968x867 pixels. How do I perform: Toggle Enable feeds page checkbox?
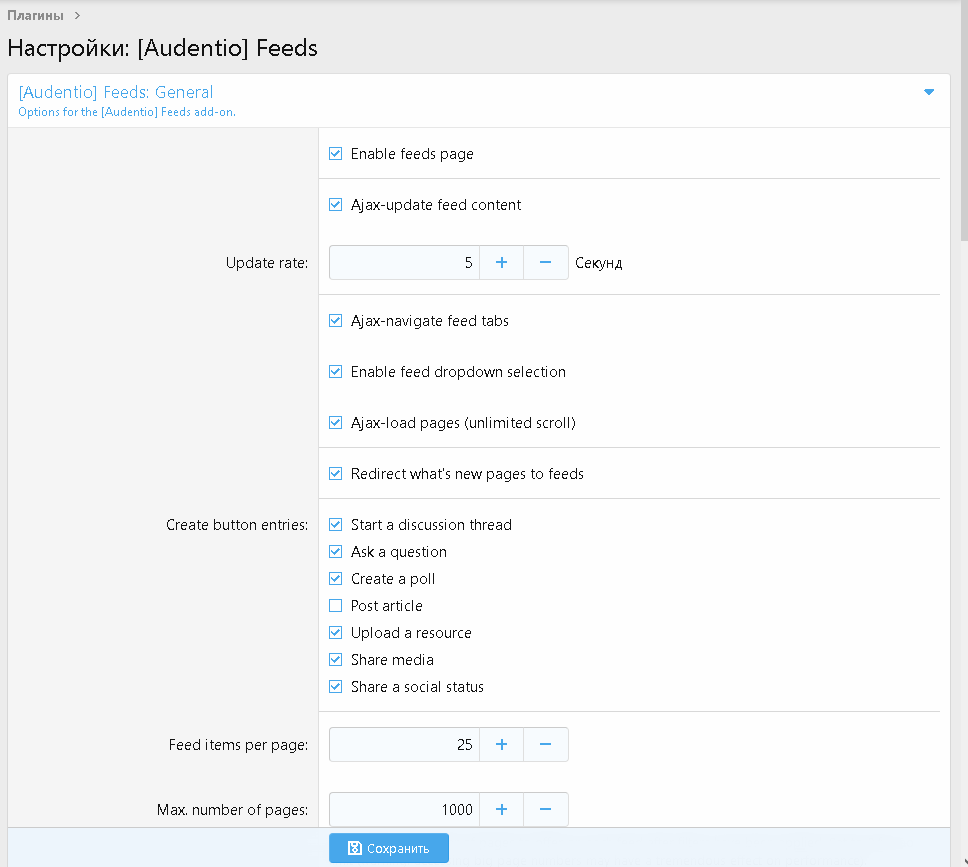pyautogui.click(x=335, y=154)
